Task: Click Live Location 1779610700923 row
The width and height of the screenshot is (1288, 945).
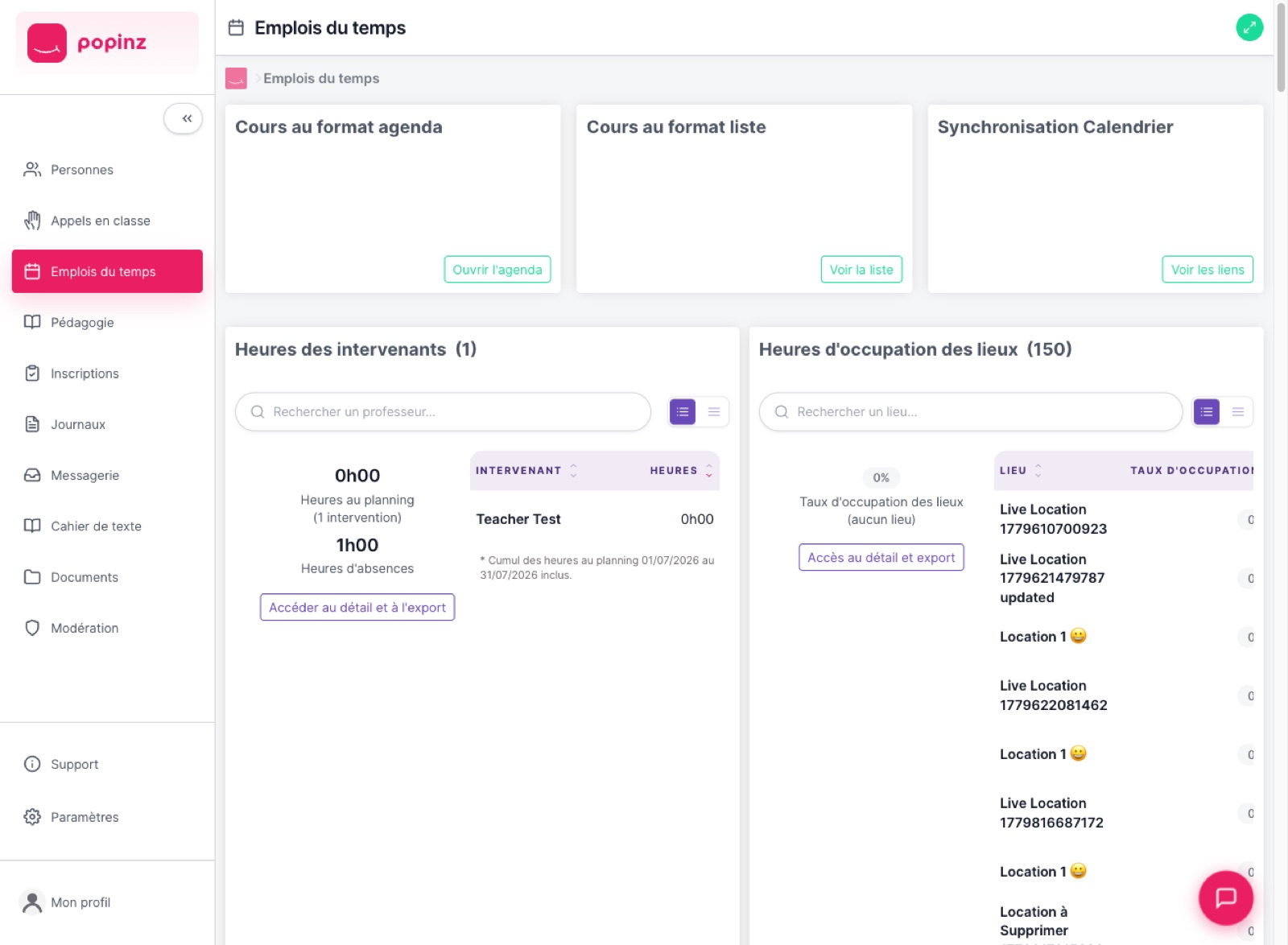Action: tap(1124, 519)
